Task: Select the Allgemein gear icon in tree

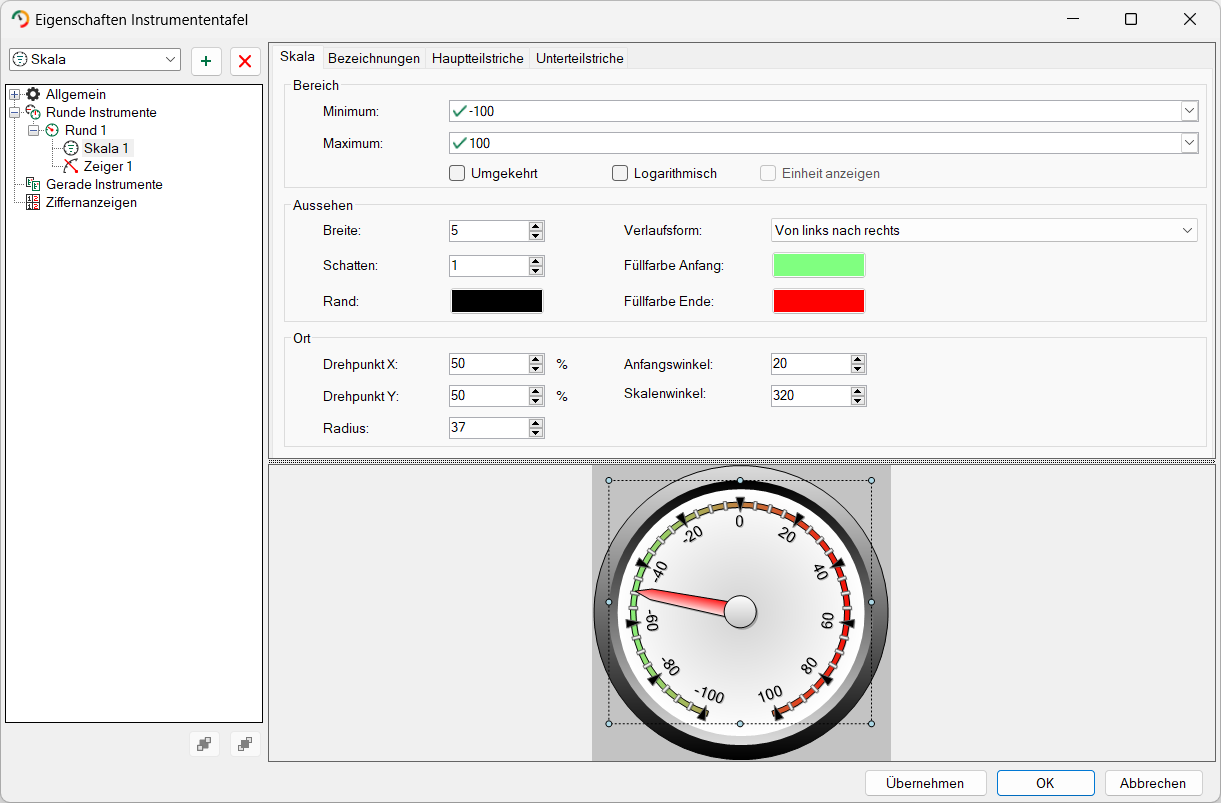Action: coord(33,95)
